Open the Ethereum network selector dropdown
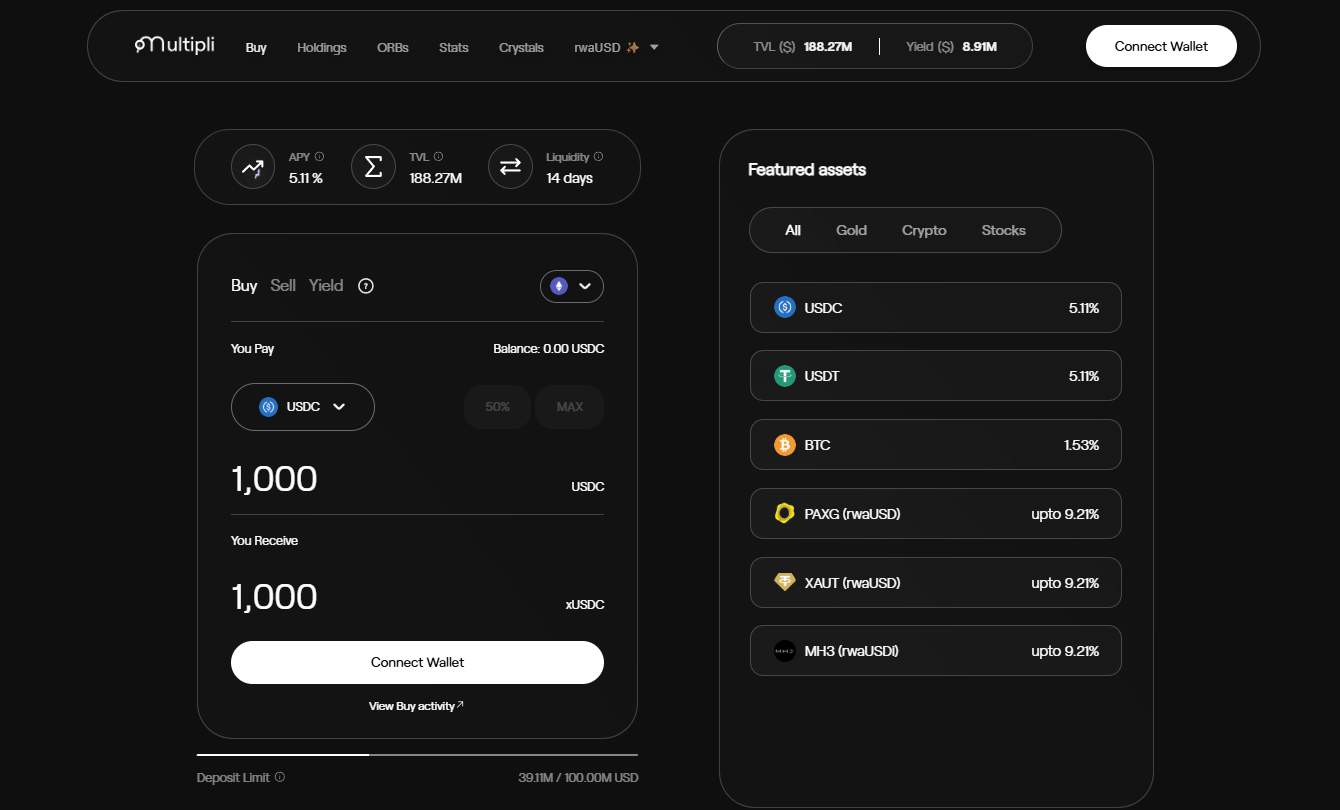The height and width of the screenshot is (810, 1340). pyautogui.click(x=572, y=286)
